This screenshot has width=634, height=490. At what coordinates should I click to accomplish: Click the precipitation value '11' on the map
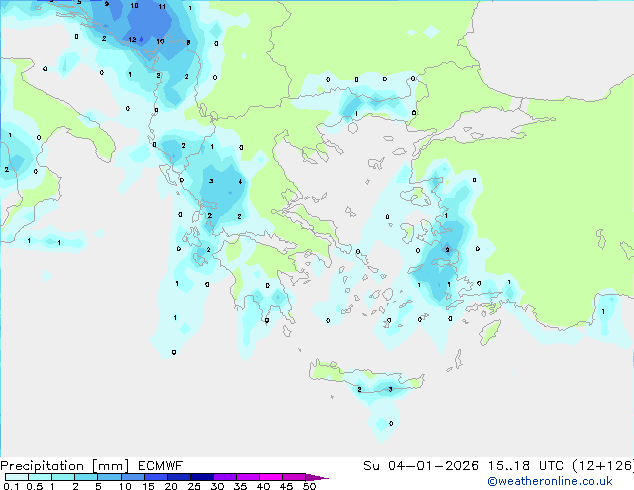click(x=162, y=6)
